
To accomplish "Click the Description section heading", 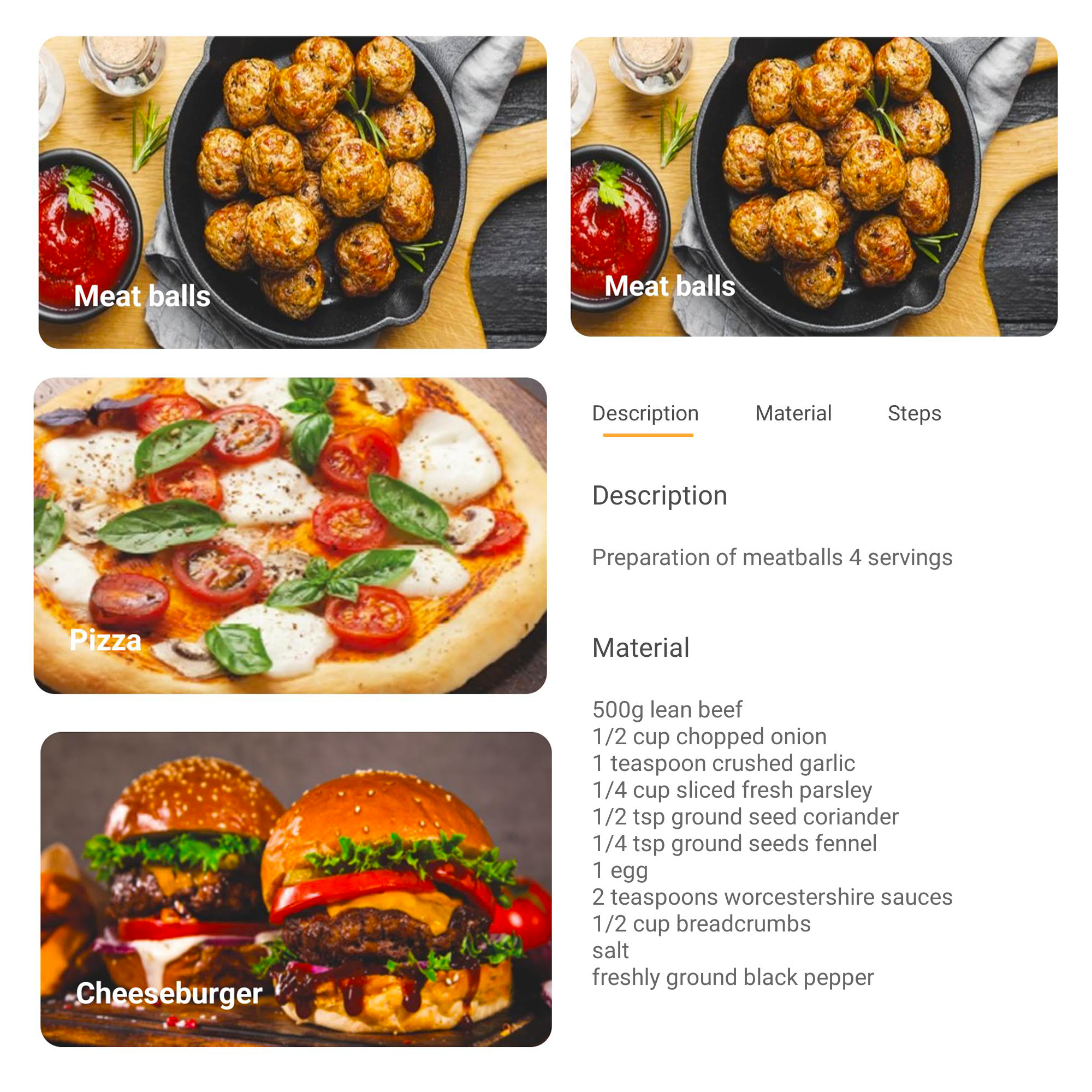I will click(660, 496).
